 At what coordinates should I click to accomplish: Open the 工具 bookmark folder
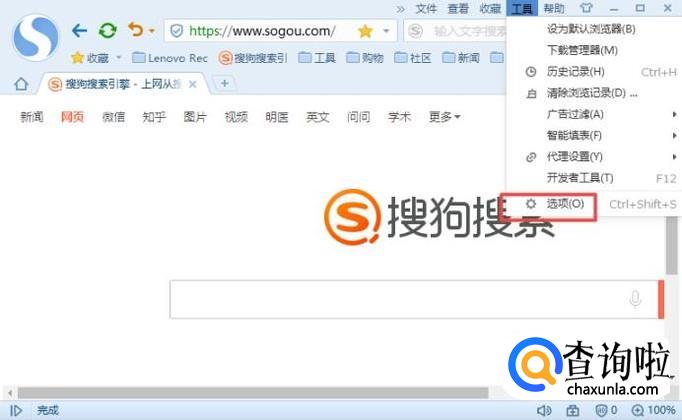[x=317, y=58]
